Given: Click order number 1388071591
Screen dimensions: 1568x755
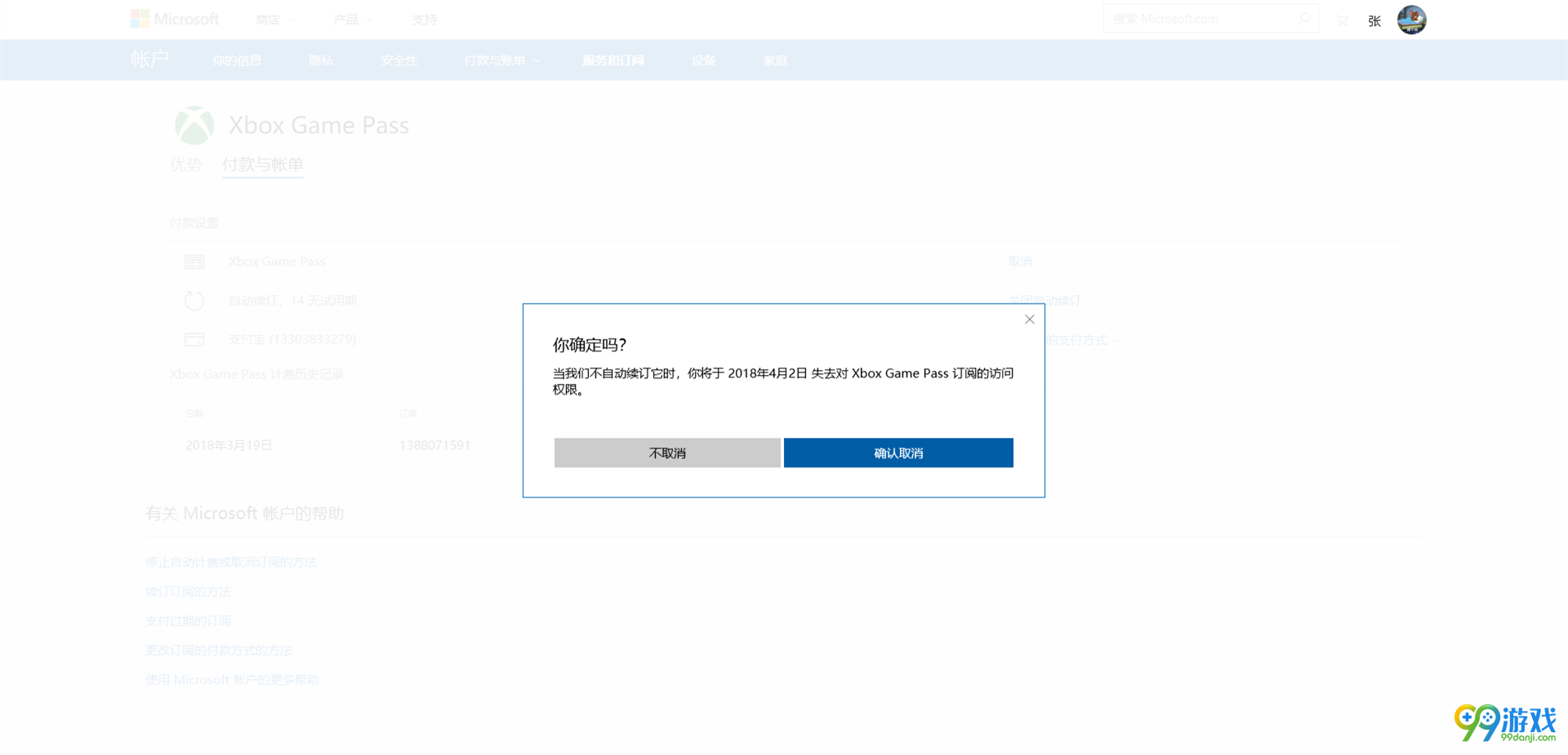Looking at the screenshot, I should coord(434,445).
